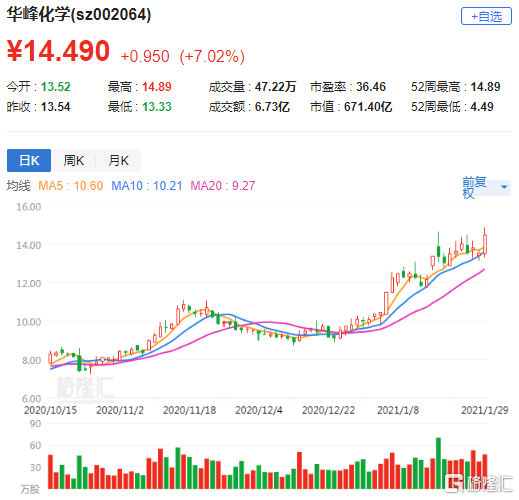Image resolution: width=519 pixels, height=500 pixels.
Task: Click the faded 格隆汇 watermark in chart
Action: click(85, 388)
